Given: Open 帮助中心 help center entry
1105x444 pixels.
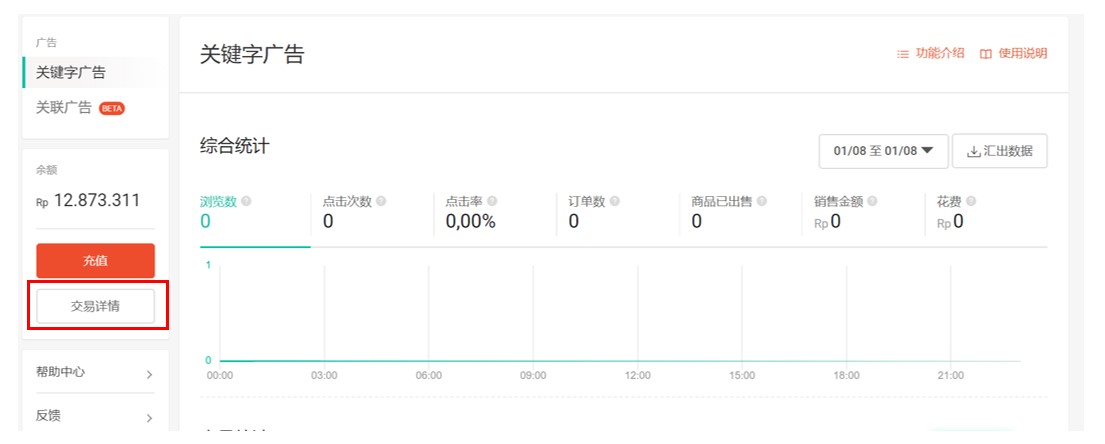Looking at the screenshot, I should (x=95, y=372).
